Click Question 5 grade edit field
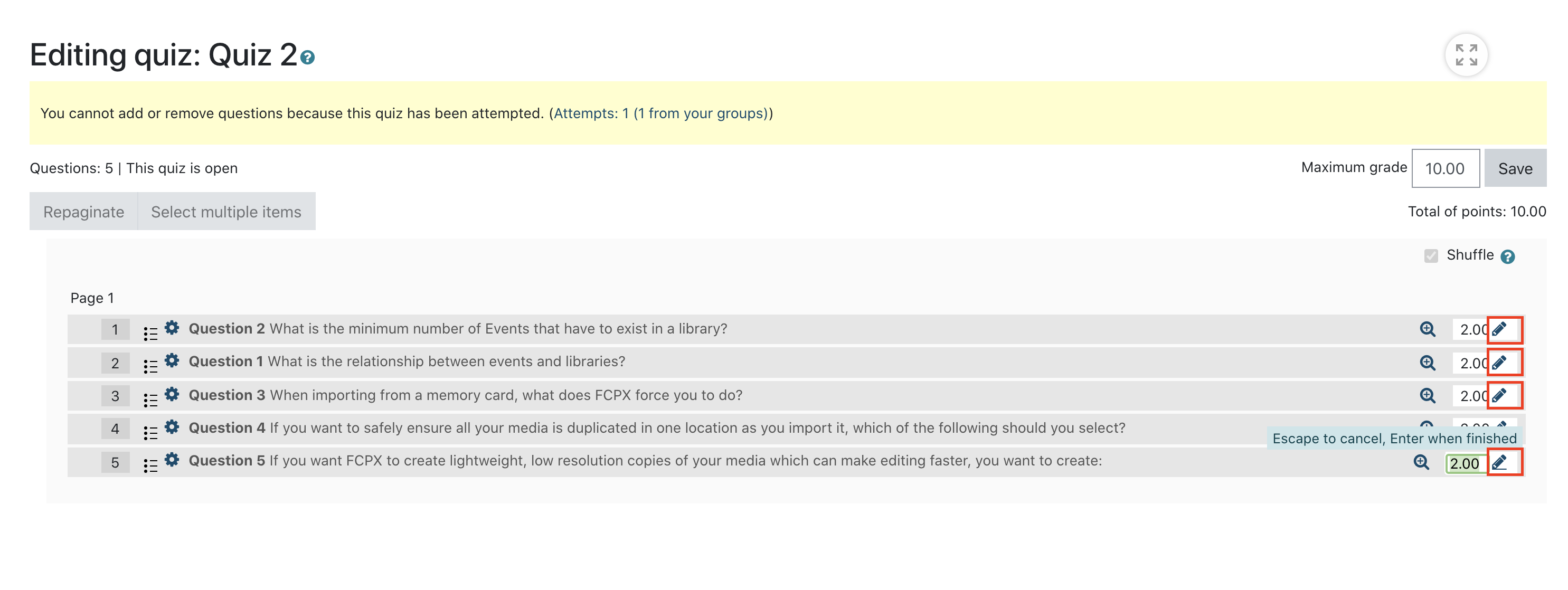The height and width of the screenshot is (590, 1568). (x=1466, y=463)
